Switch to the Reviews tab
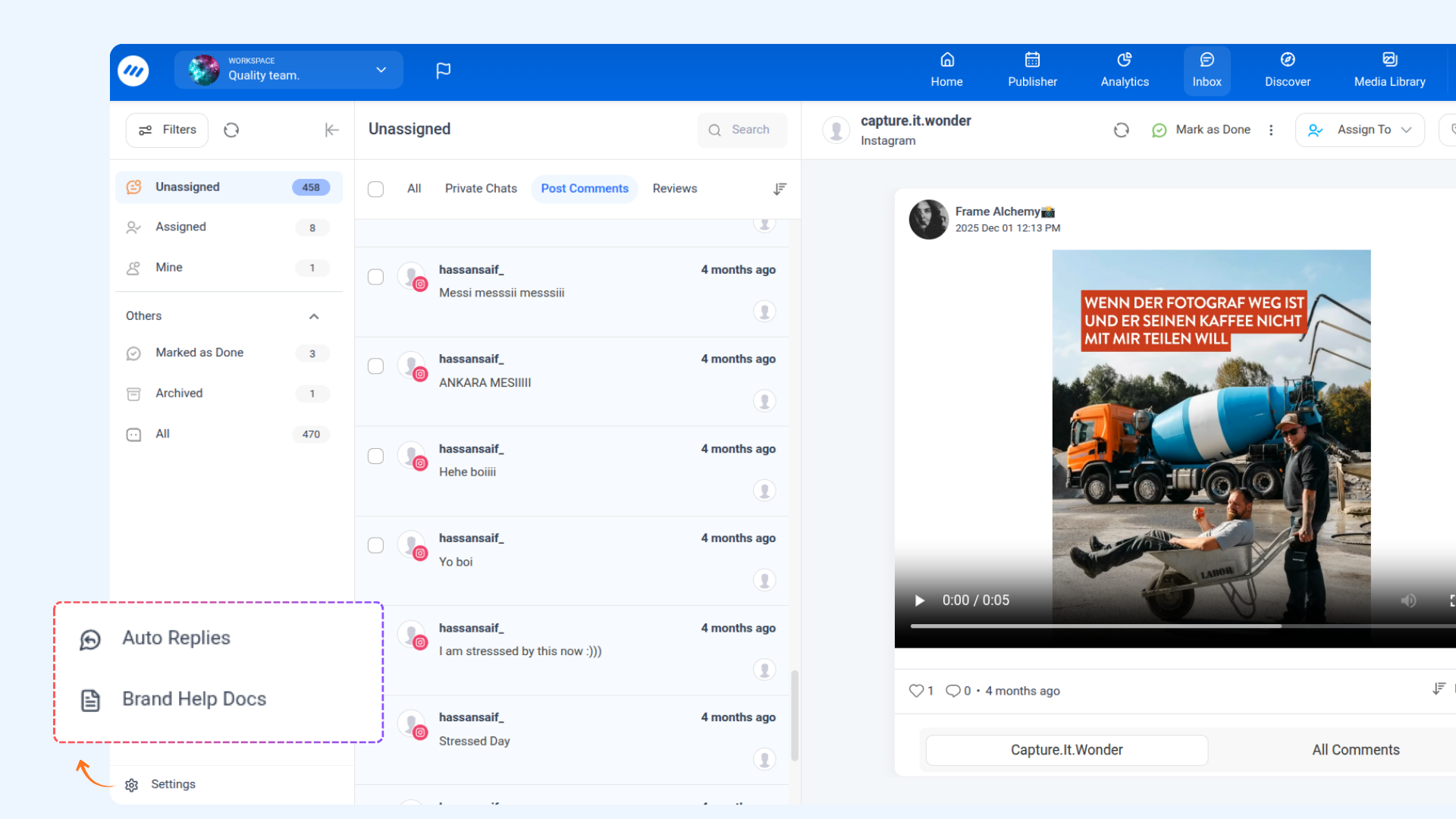This screenshot has height=819, width=1456. click(674, 189)
